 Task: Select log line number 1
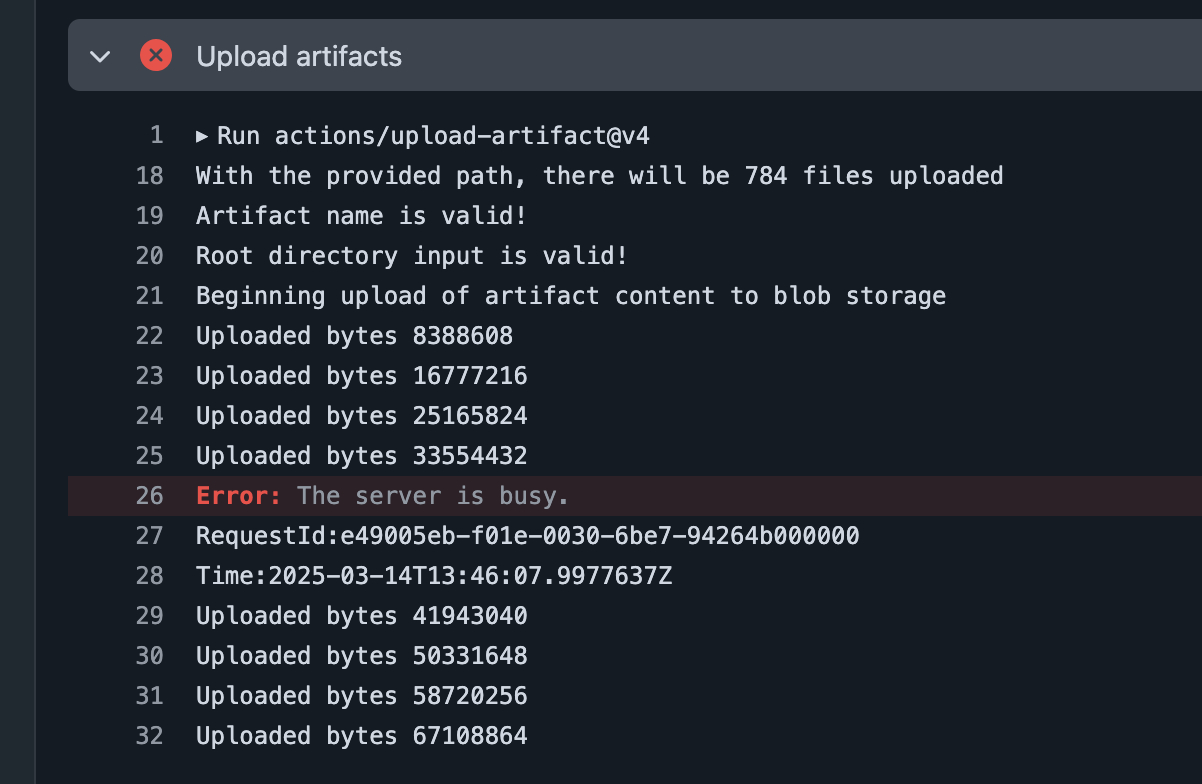pos(156,135)
